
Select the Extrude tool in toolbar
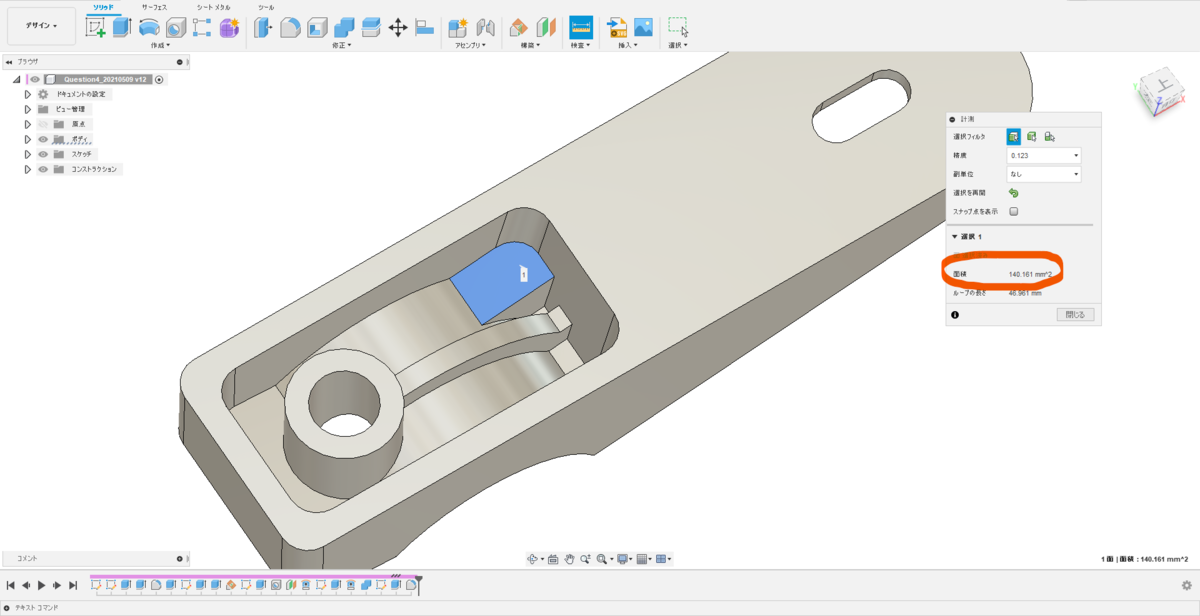click(122, 28)
